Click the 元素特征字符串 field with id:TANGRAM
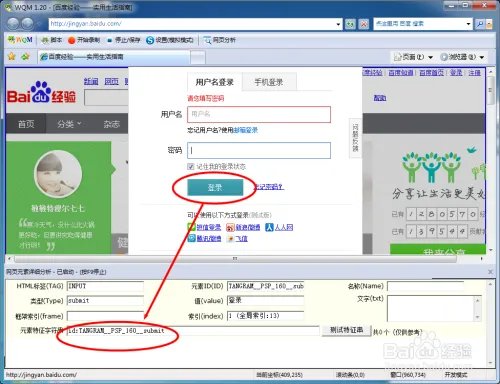This screenshot has width=500, height=384. pos(193,331)
